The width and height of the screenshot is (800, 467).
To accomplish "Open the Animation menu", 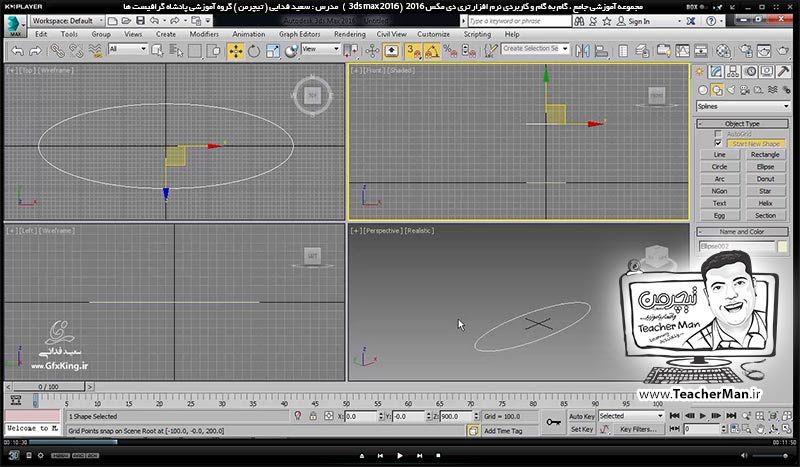I will [248, 34].
